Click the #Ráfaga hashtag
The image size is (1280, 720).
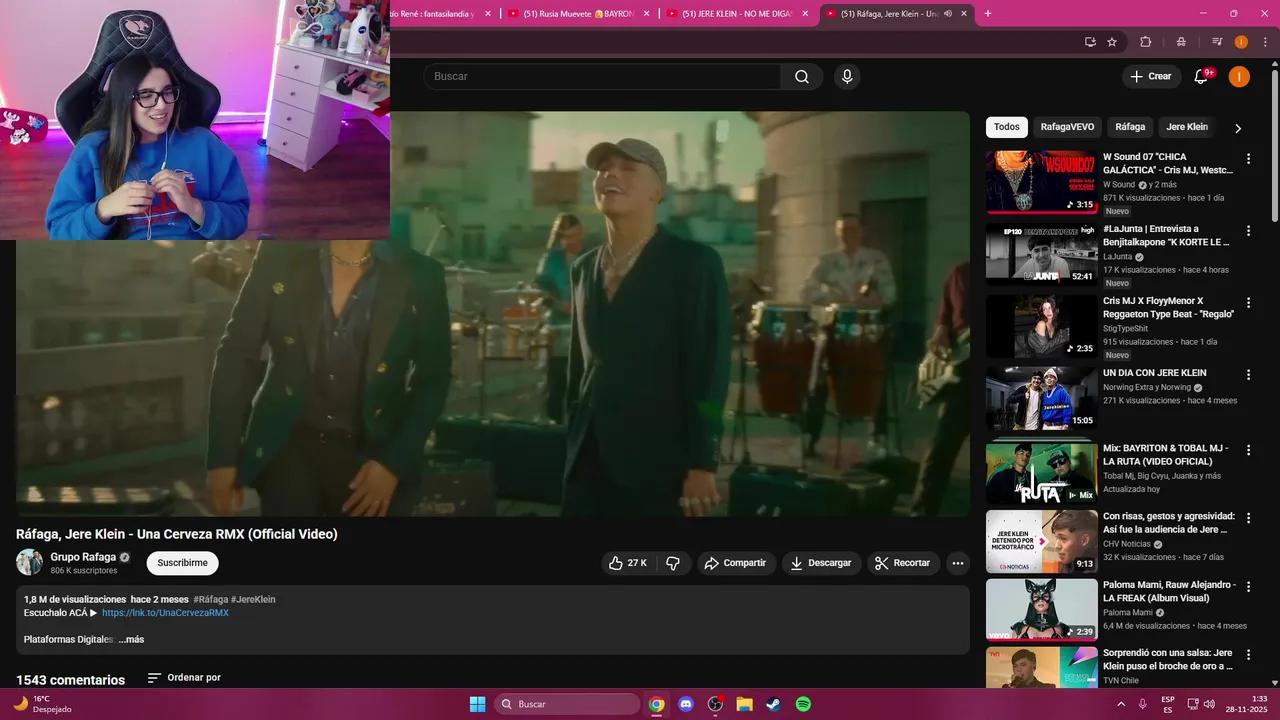tap(210, 599)
